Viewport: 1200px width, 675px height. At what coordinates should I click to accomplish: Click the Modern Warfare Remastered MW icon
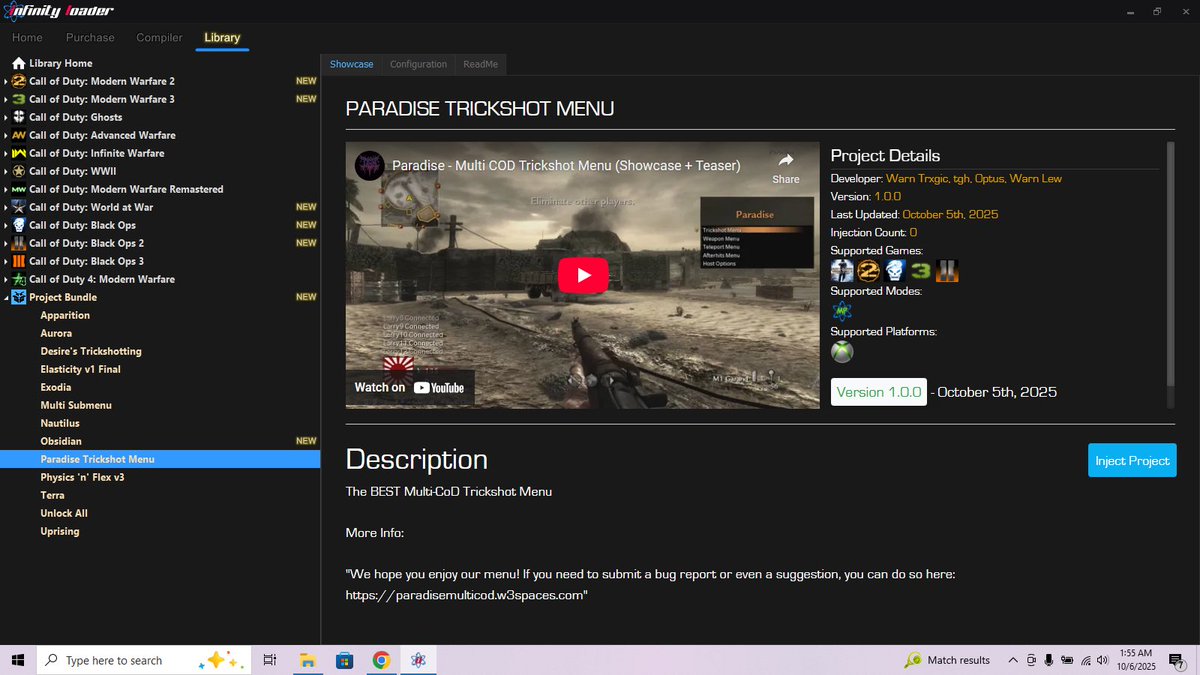pyautogui.click(x=19, y=189)
